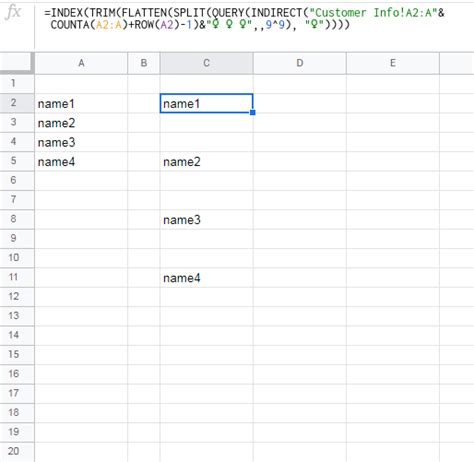
Task: Select row 19 header
Action: (x=17, y=432)
